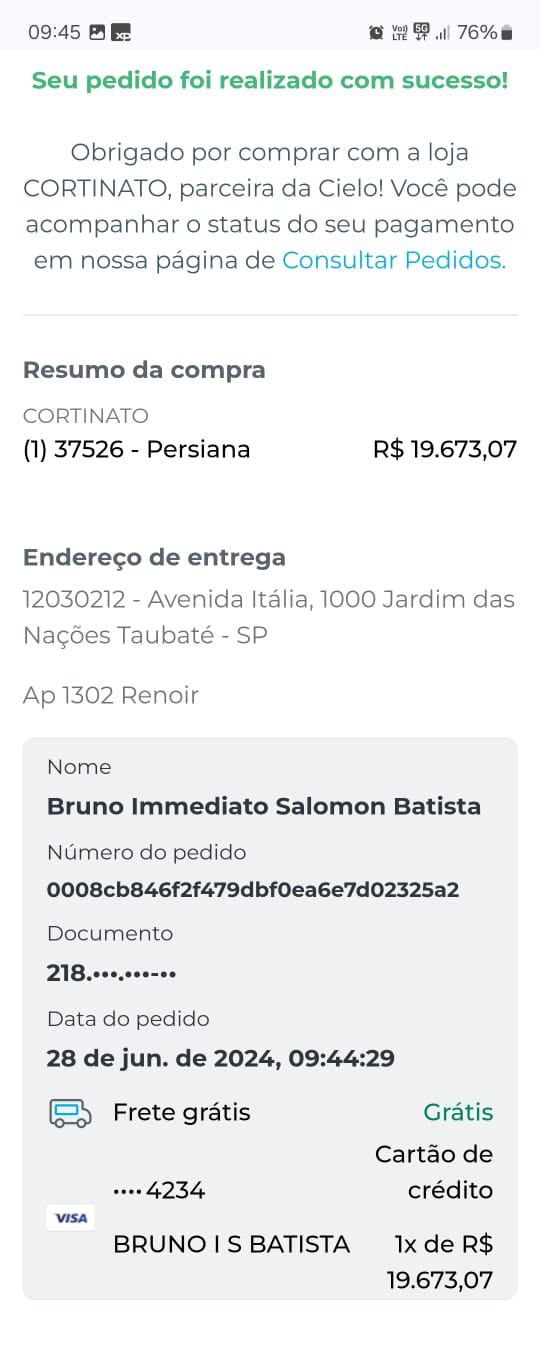Tap the 5G network status icon
The width and height of the screenshot is (540, 1372).
421,32
